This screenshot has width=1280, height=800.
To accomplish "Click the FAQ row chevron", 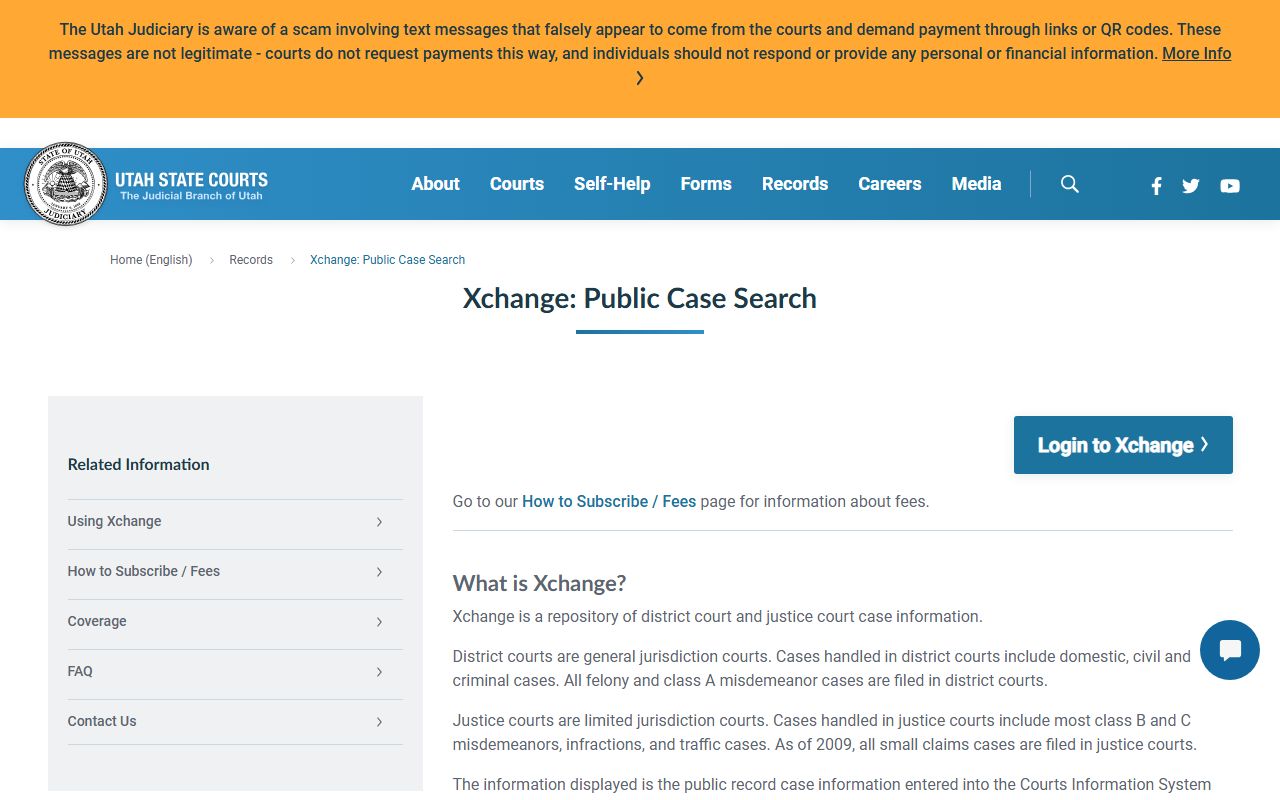I will coord(379,672).
